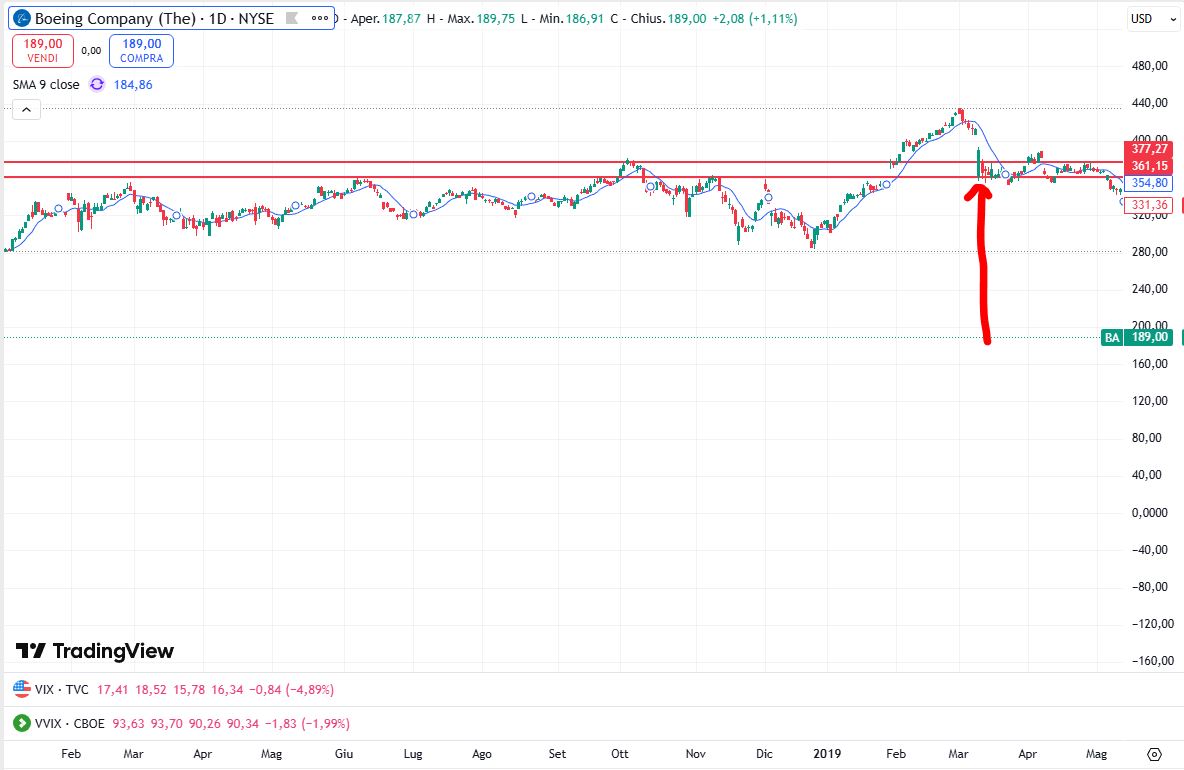1184x770 pixels.
Task: Collapse the indicator legend with chevron
Action: (26, 110)
